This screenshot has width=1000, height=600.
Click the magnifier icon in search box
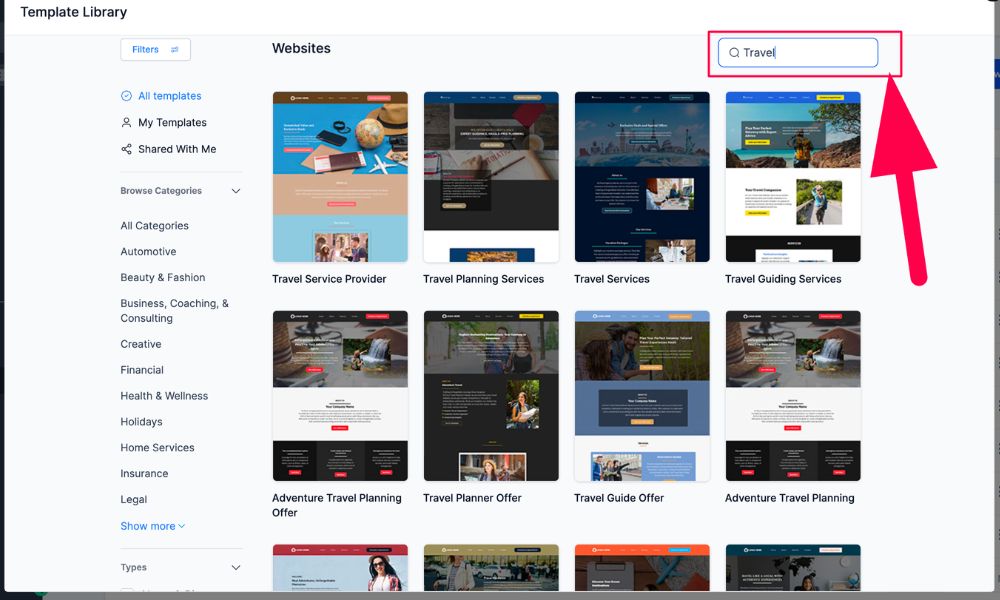pyautogui.click(x=734, y=53)
